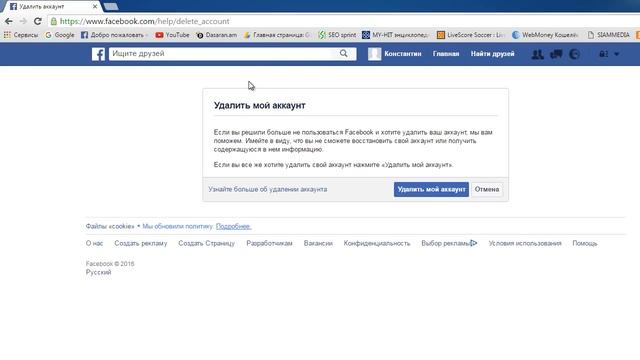Expand the account settings dropdown arrow
Screen dimensions: 640x360
[616, 54]
